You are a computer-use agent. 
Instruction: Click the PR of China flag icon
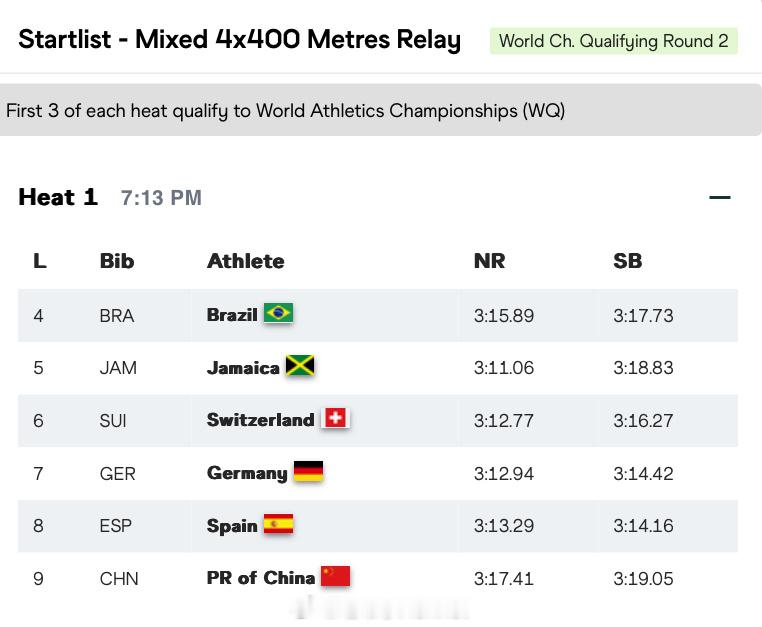335,576
